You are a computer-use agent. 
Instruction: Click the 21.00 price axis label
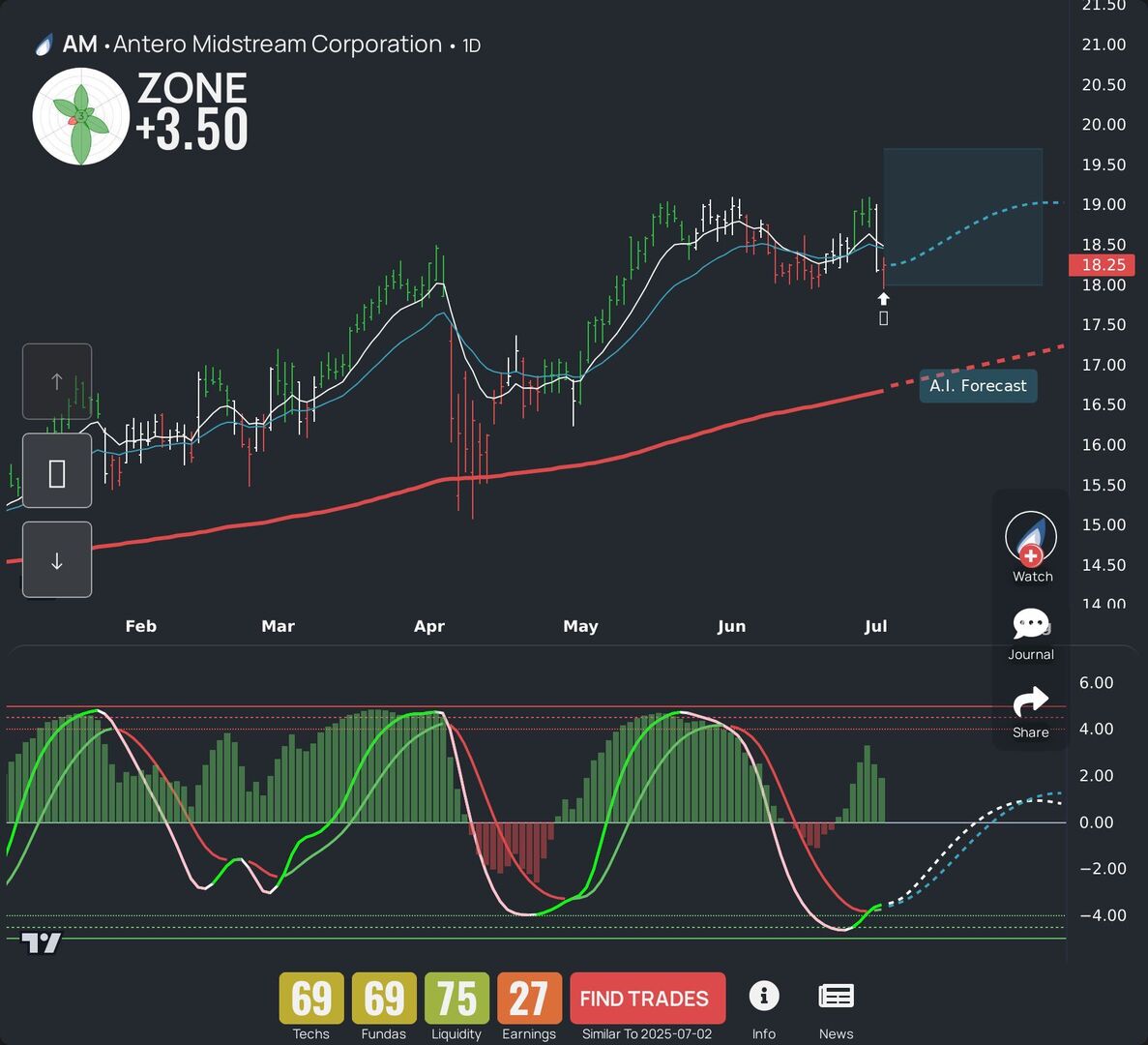pos(1104,45)
